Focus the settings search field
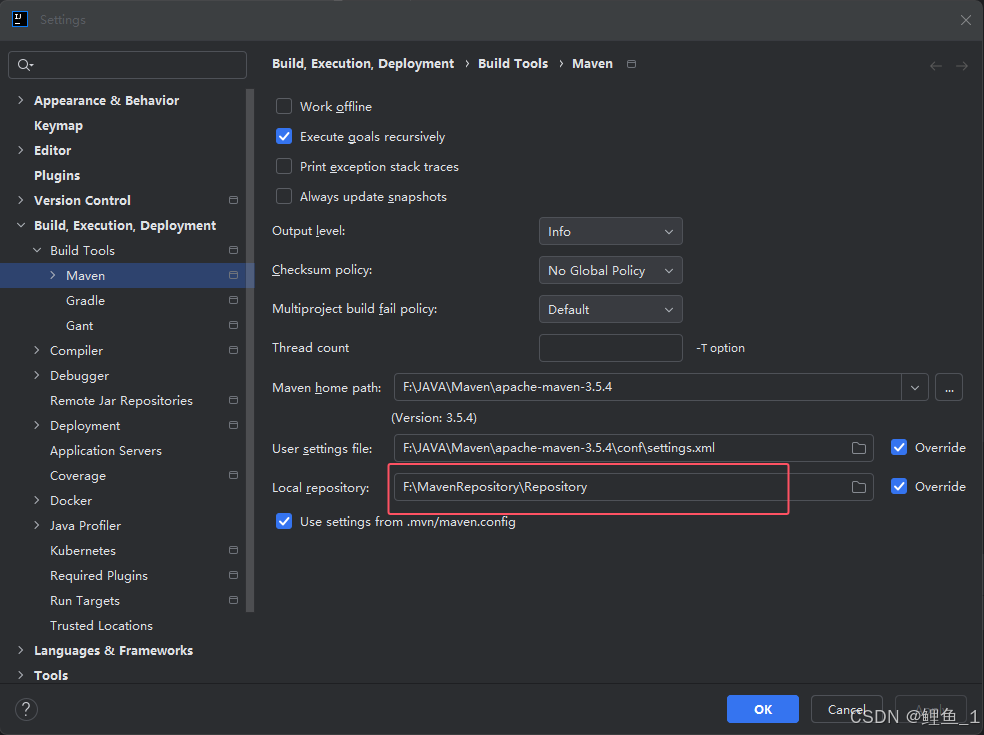Screen dimensions: 984x735 click(x=127, y=65)
